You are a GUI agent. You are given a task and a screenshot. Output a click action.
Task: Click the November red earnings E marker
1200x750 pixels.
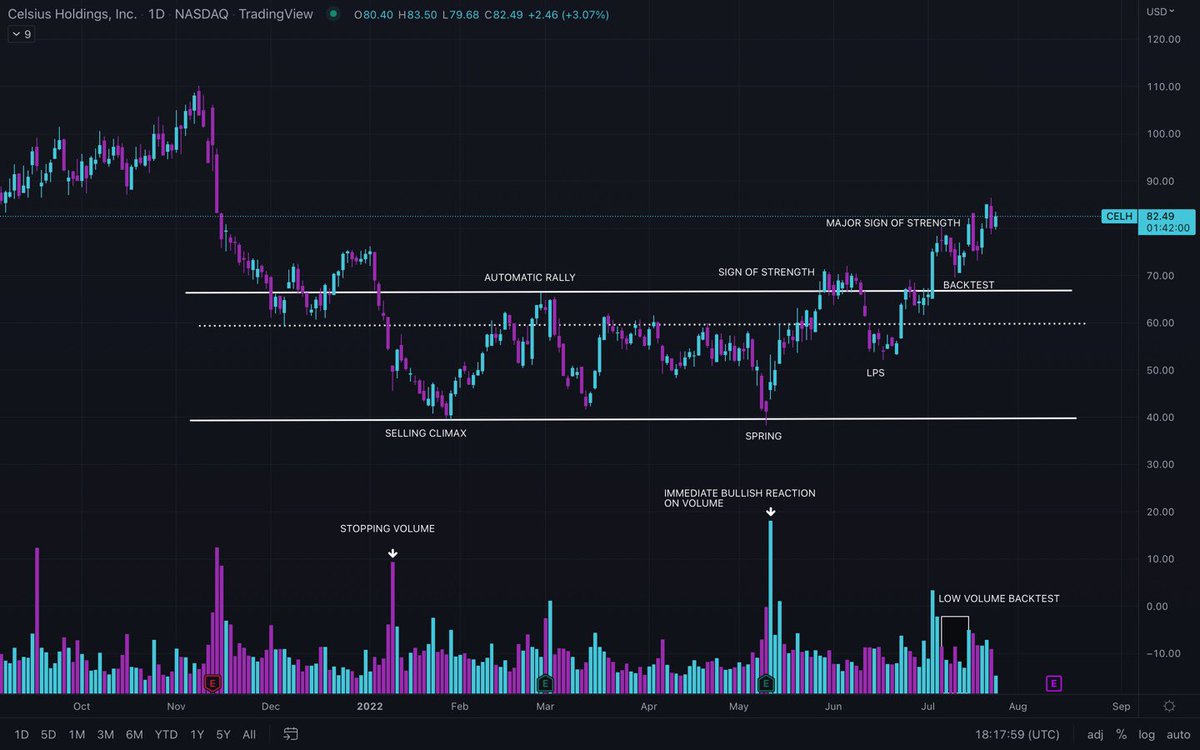click(x=212, y=683)
